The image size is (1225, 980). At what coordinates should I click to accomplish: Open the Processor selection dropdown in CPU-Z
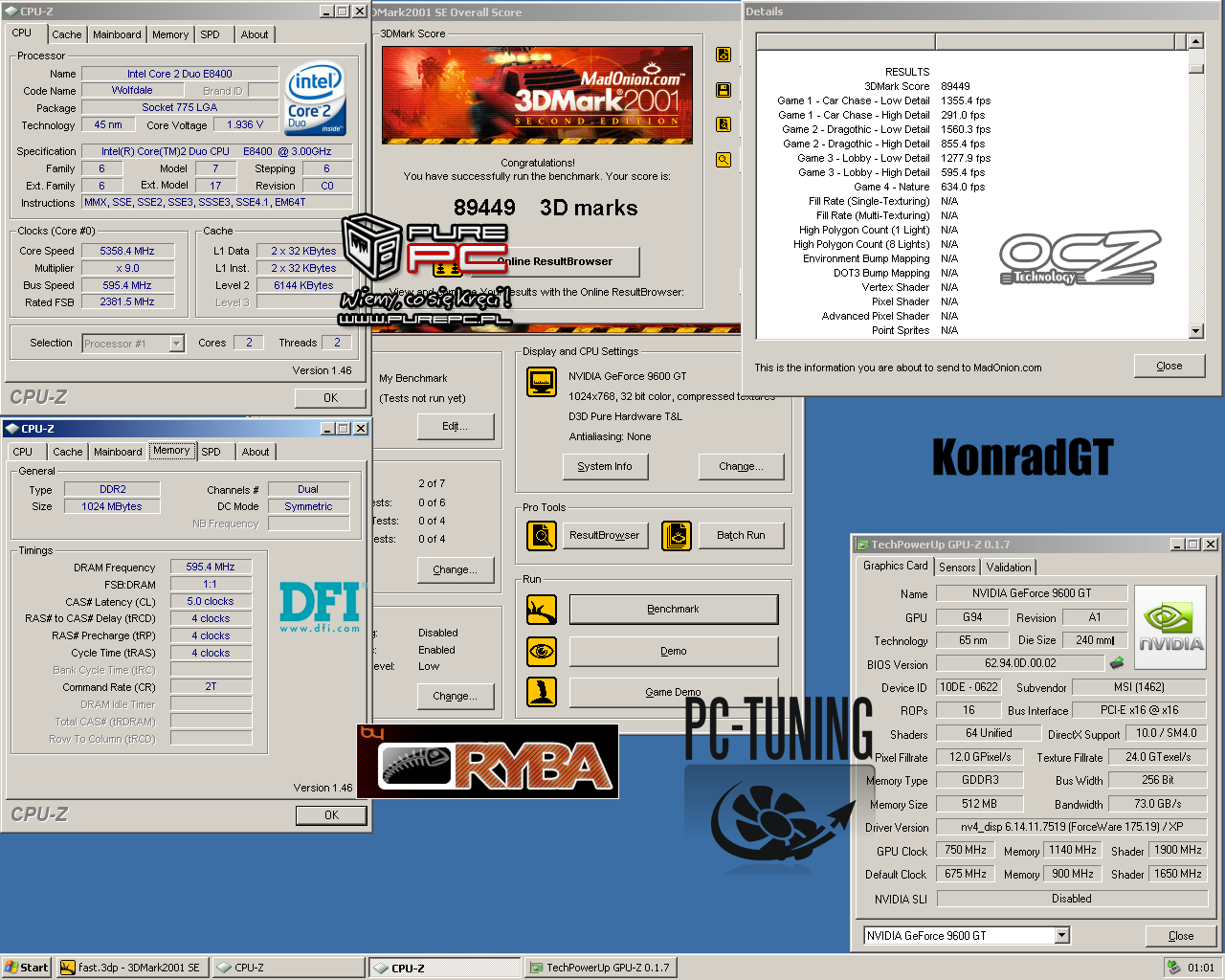point(177,344)
